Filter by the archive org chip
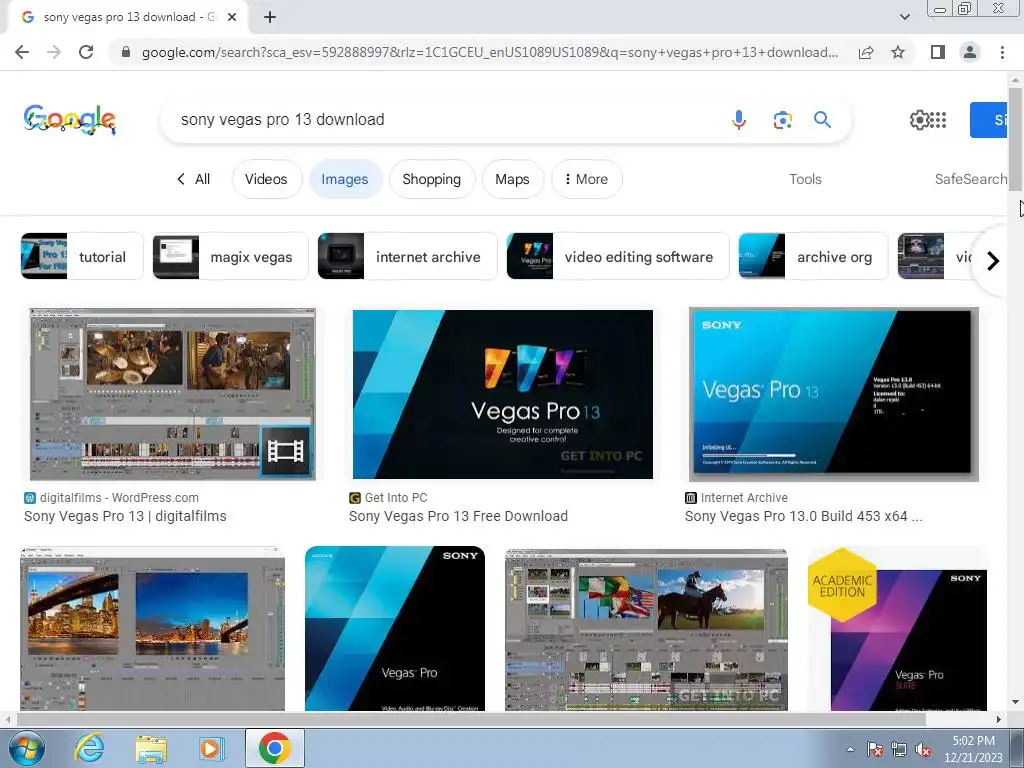 [813, 256]
